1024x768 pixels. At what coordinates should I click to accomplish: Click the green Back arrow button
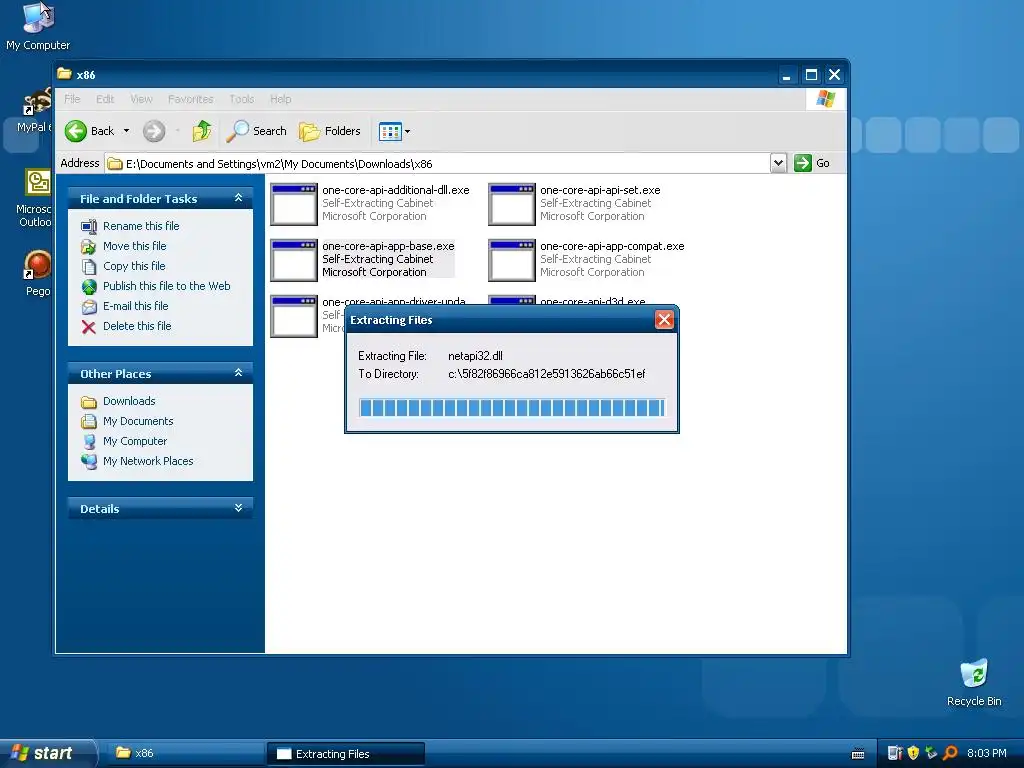(76, 131)
